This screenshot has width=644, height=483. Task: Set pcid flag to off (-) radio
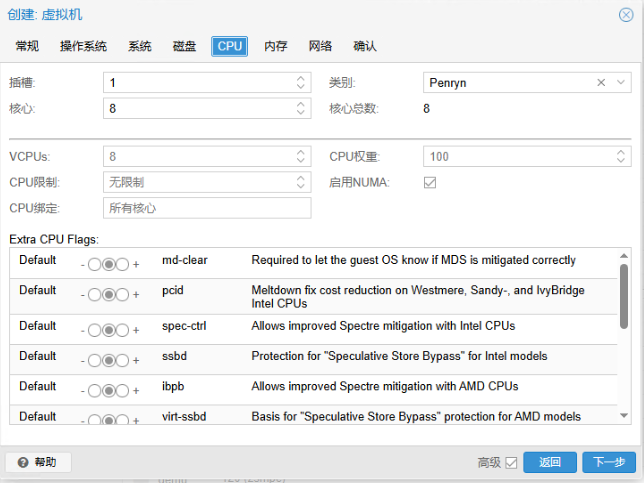coord(94,294)
